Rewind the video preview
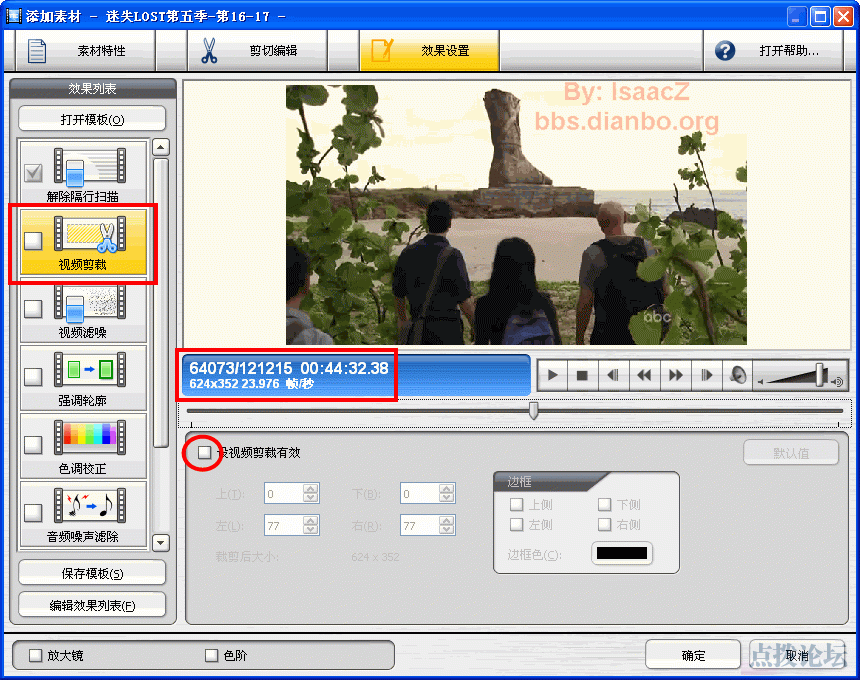Image resolution: width=860 pixels, height=680 pixels. (x=644, y=375)
